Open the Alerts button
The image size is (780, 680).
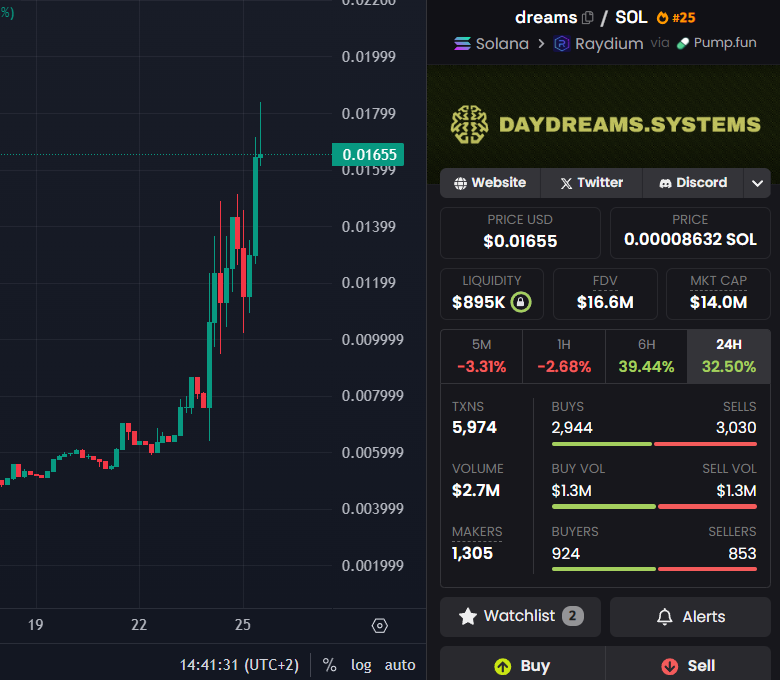(x=690, y=616)
